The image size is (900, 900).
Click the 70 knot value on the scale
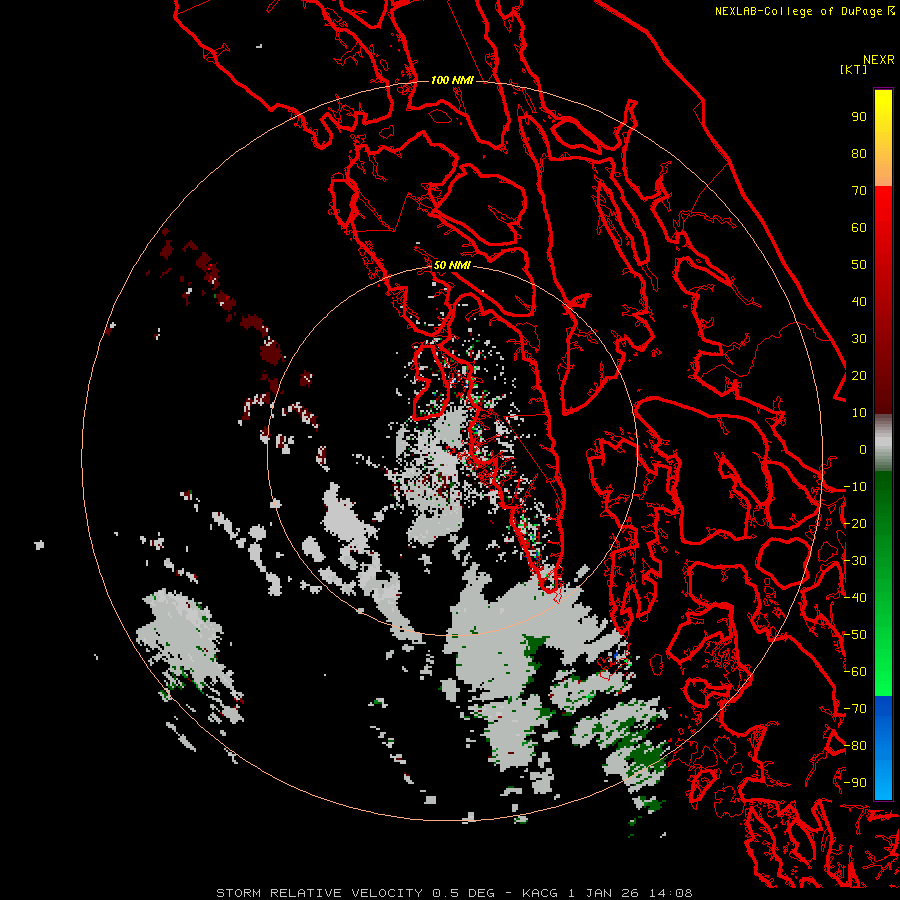click(859, 191)
